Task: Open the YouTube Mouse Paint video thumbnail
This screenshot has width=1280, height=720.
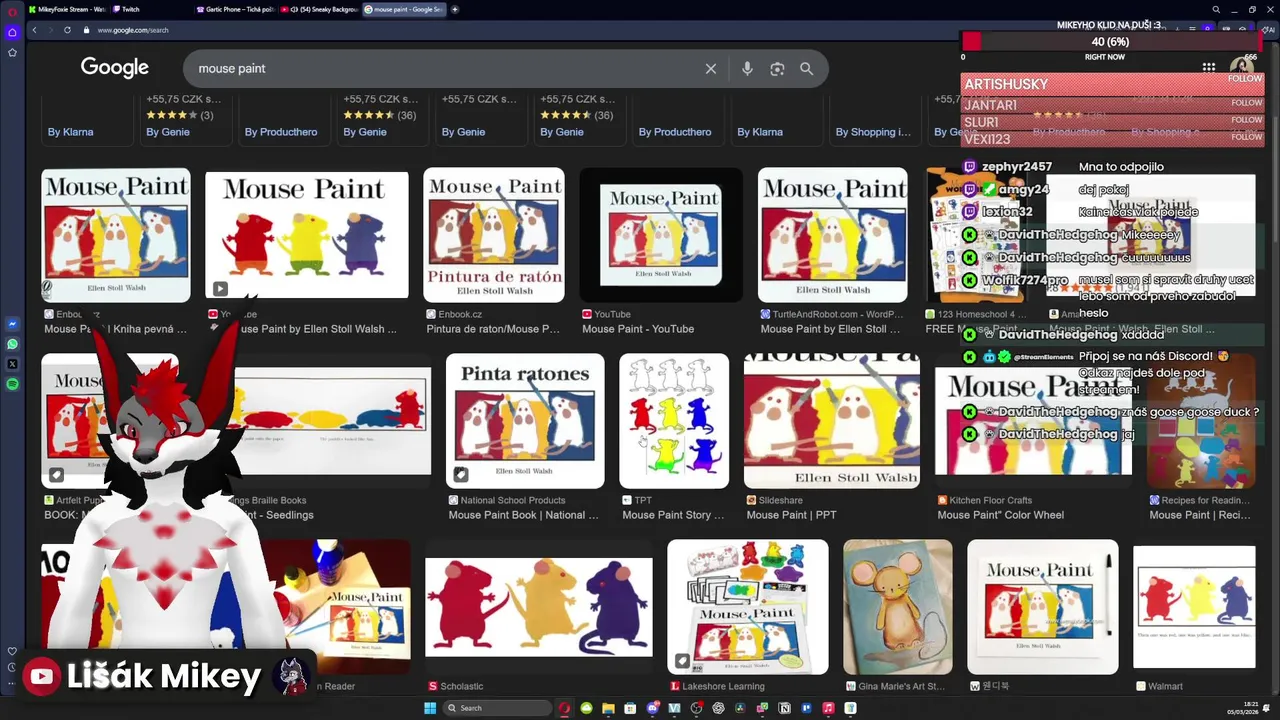Action: pyautogui.click(x=661, y=235)
